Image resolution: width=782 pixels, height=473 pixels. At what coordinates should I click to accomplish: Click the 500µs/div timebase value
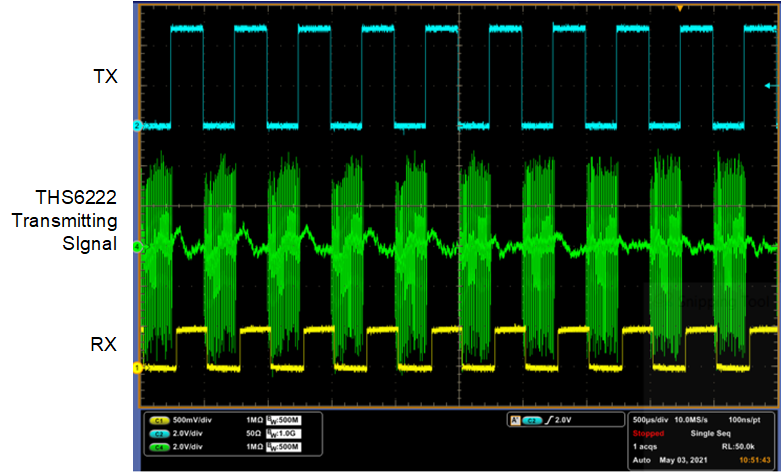650,420
